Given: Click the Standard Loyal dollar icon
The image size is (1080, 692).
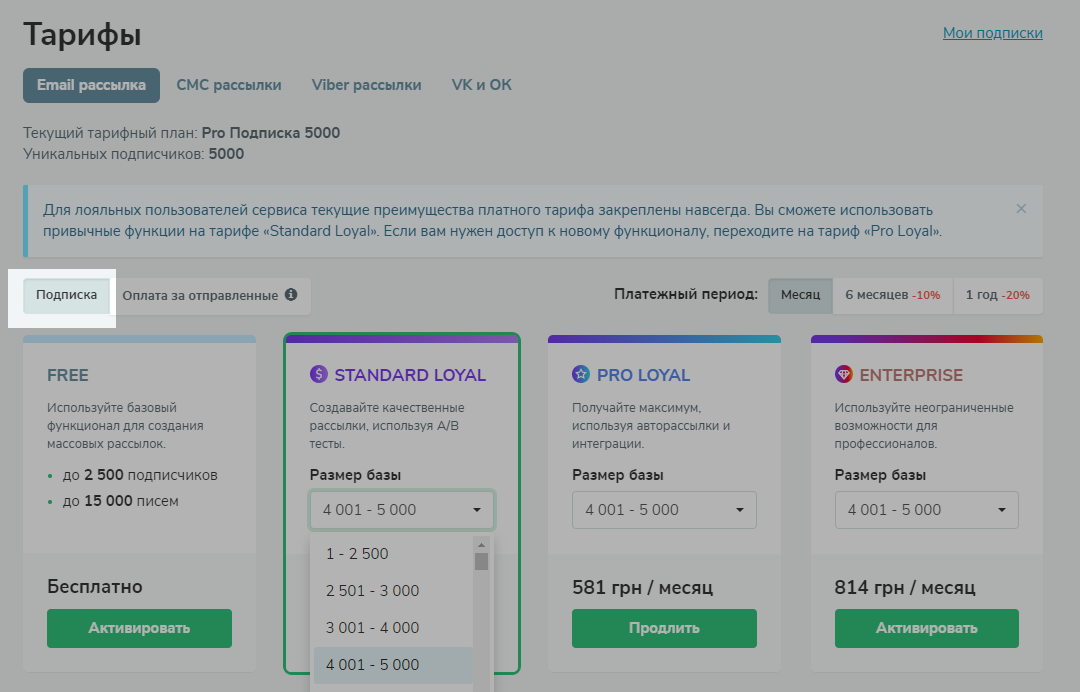Looking at the screenshot, I should [319, 375].
